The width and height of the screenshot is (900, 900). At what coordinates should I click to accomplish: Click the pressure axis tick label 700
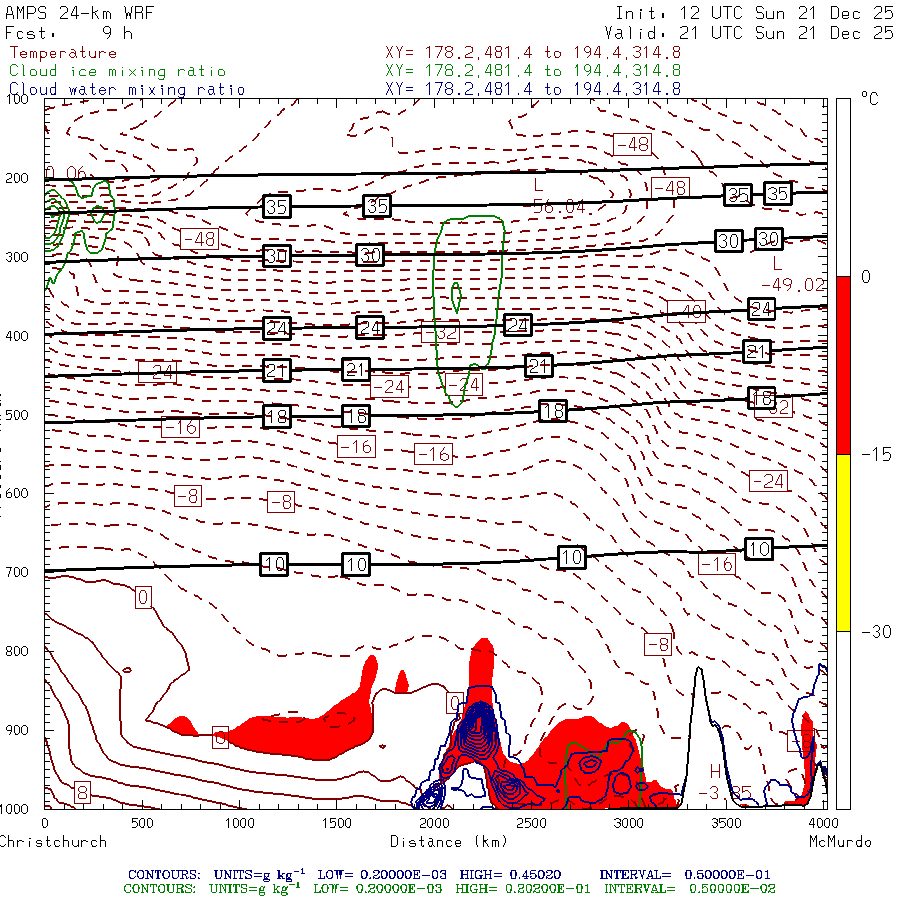[17, 572]
